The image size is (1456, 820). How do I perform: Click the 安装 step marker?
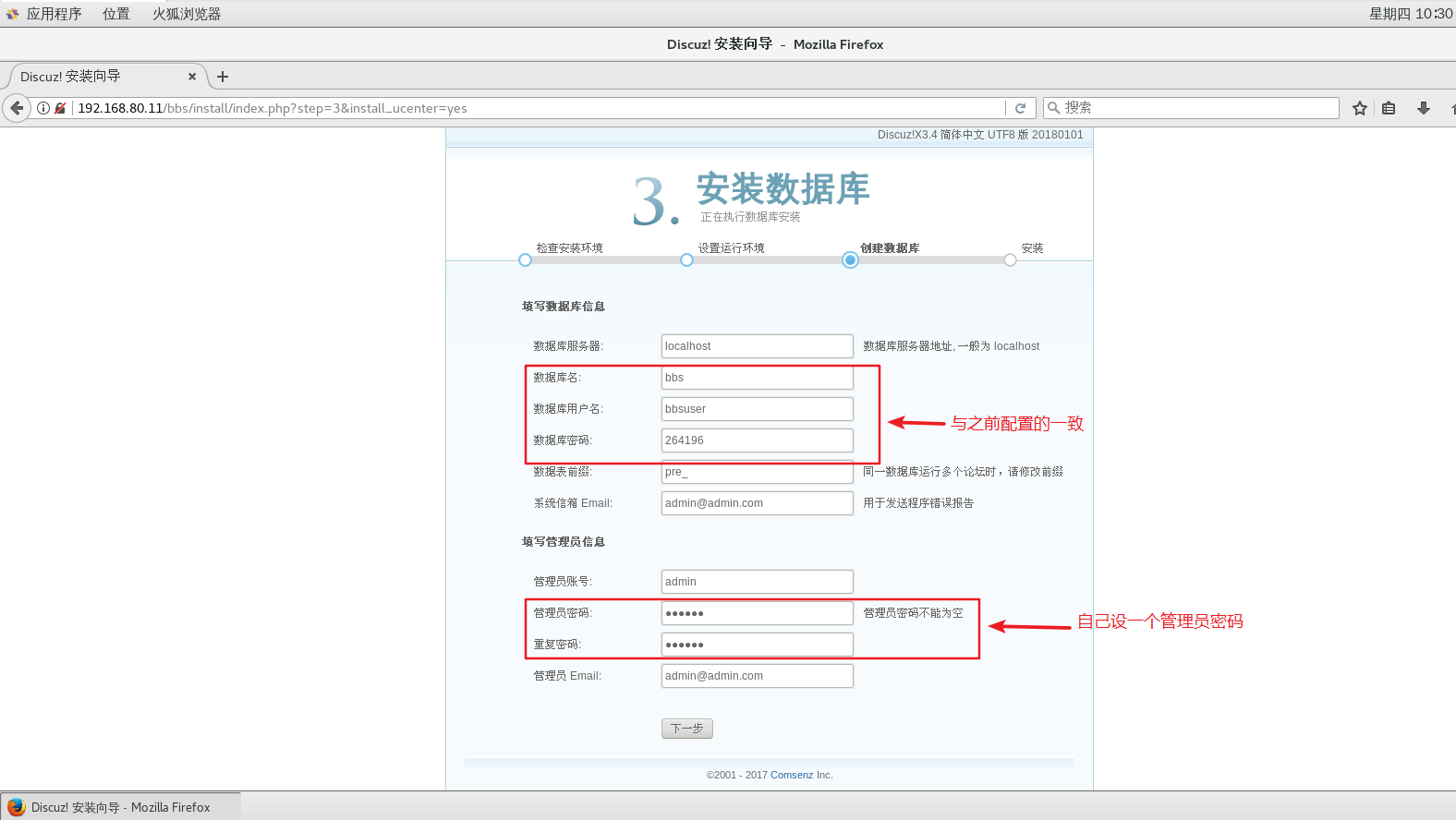[x=1010, y=260]
